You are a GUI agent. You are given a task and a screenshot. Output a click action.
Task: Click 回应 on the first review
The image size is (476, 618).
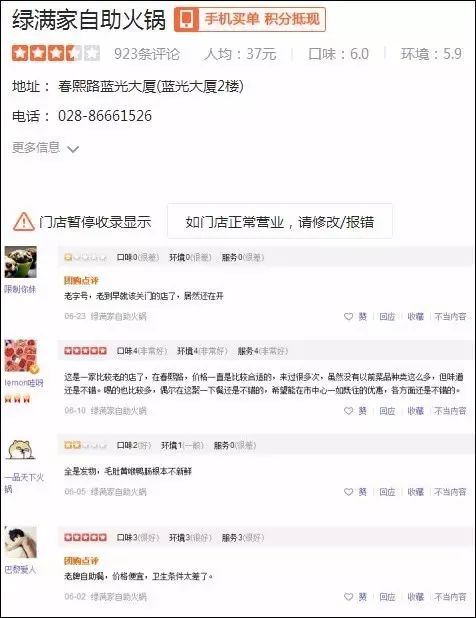pos(387,316)
